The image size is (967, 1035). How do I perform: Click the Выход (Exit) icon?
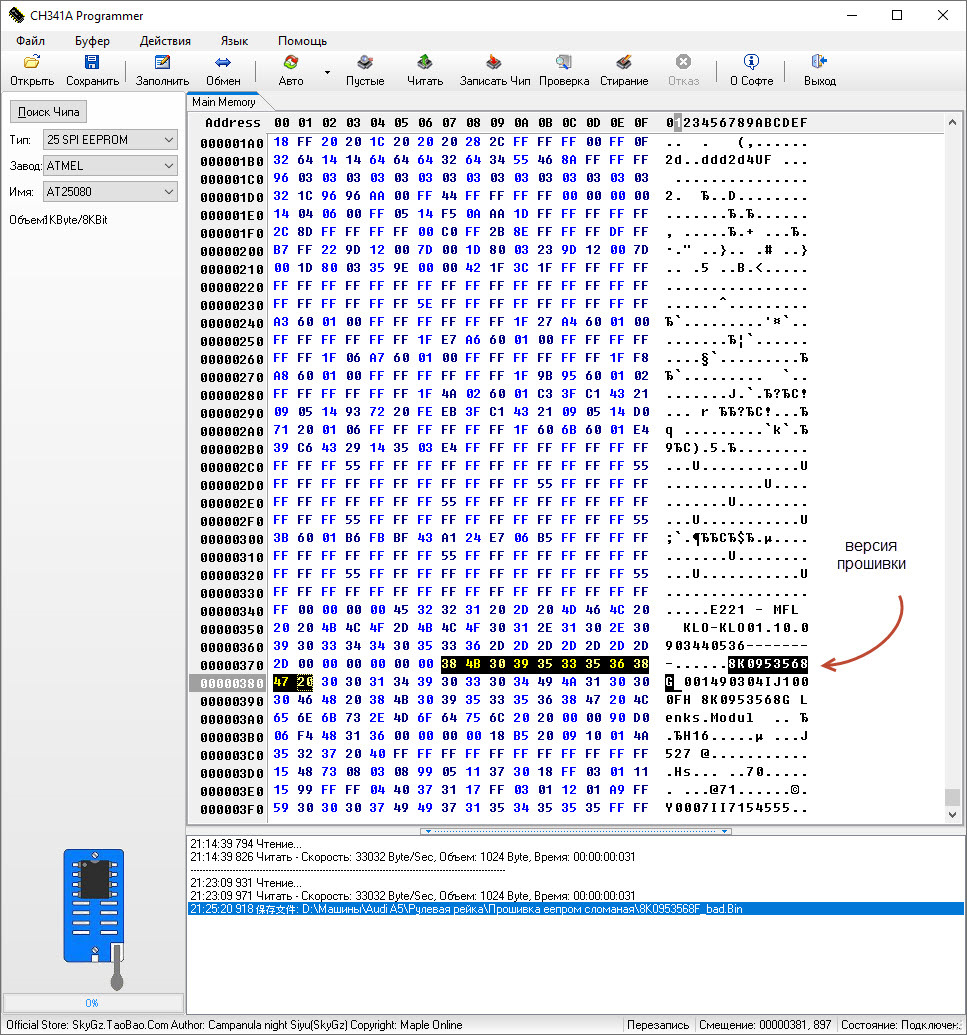point(819,63)
